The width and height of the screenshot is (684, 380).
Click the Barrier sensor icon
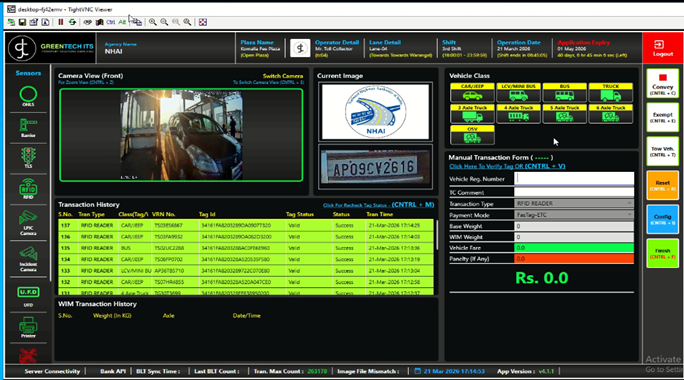[x=28, y=126]
